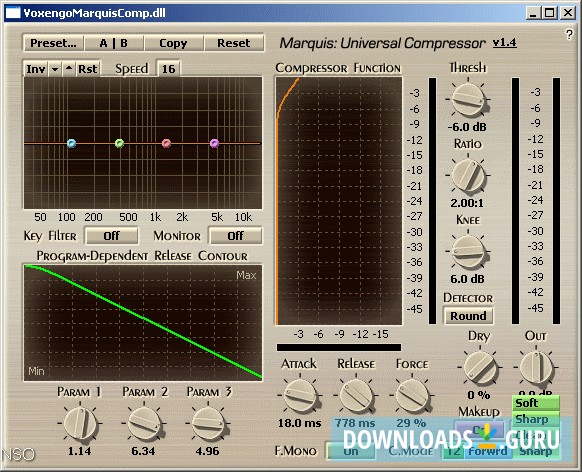Click the Release knob

coord(356,395)
